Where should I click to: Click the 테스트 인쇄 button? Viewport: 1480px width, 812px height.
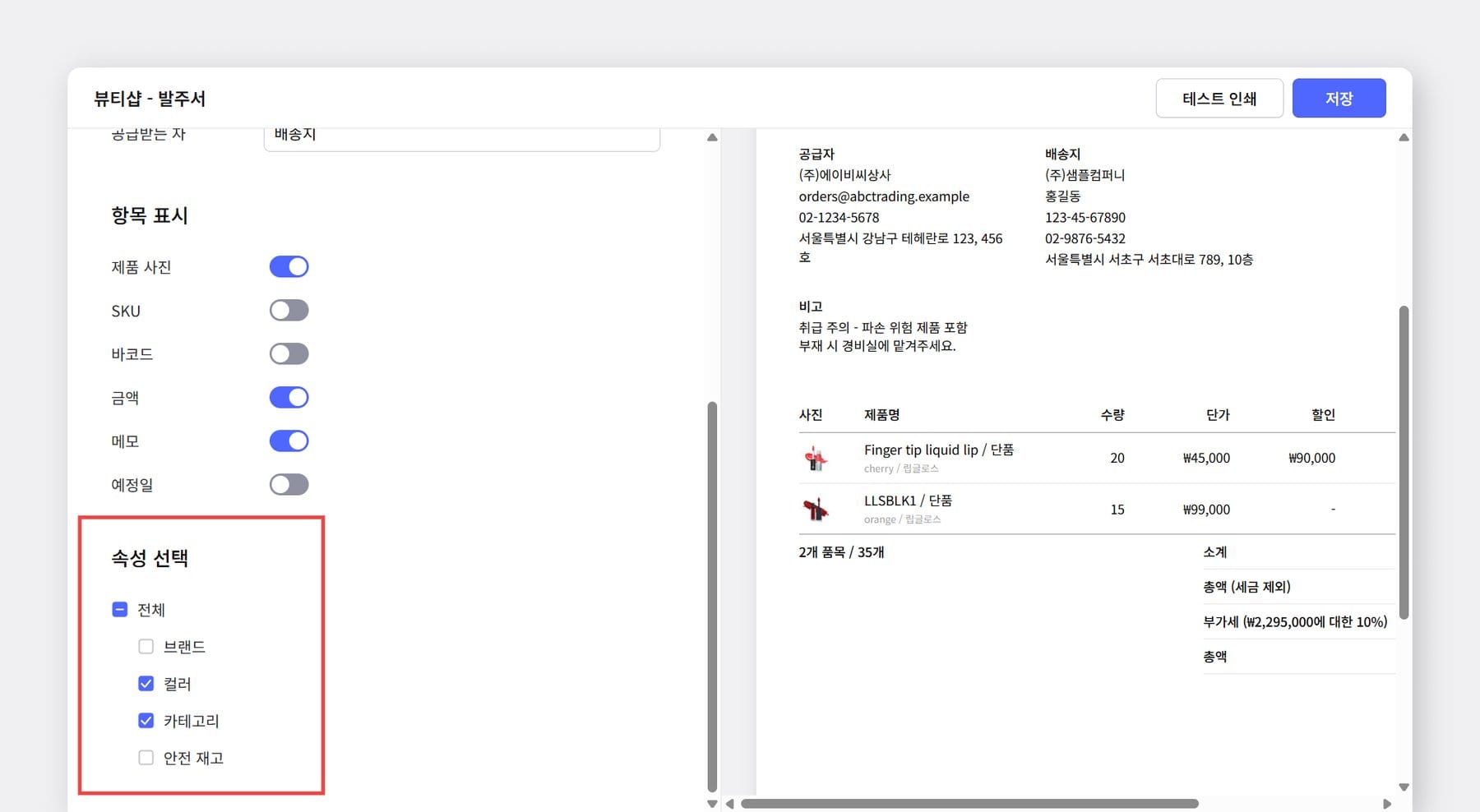click(x=1219, y=98)
